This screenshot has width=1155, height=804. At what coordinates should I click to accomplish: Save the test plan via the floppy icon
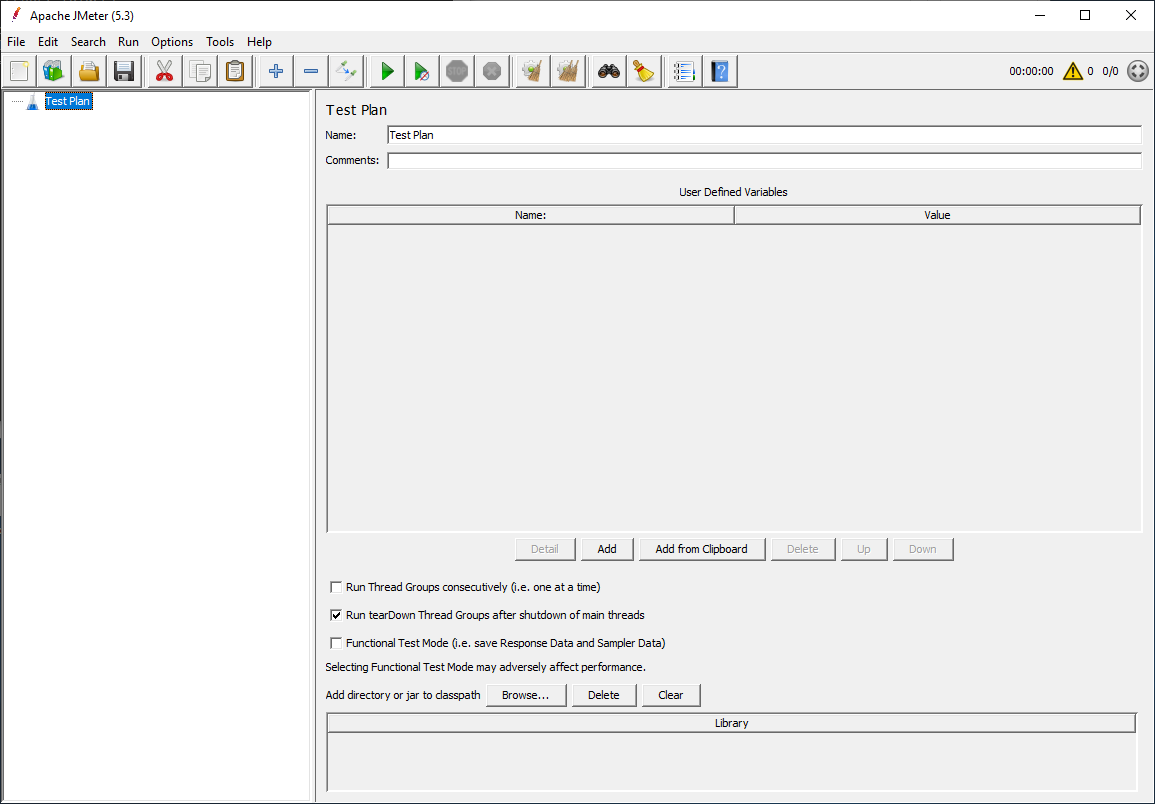click(x=124, y=71)
